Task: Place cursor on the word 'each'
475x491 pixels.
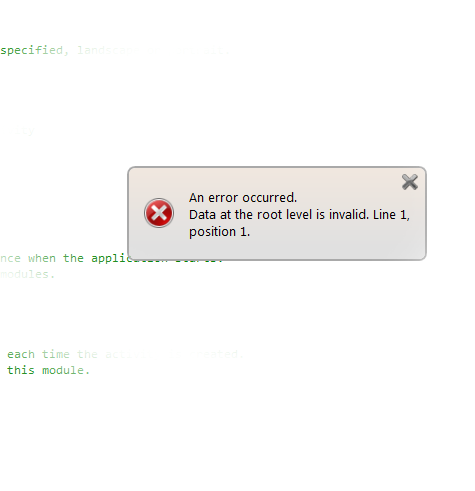Action: pos(21,354)
